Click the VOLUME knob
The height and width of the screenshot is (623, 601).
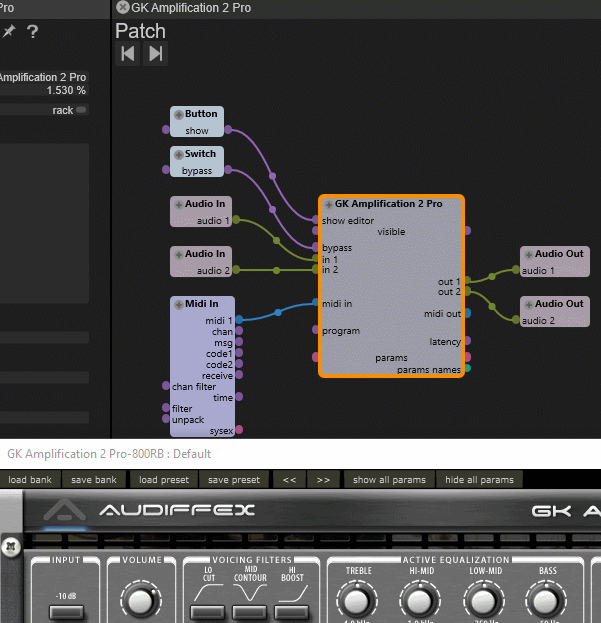pos(141,601)
